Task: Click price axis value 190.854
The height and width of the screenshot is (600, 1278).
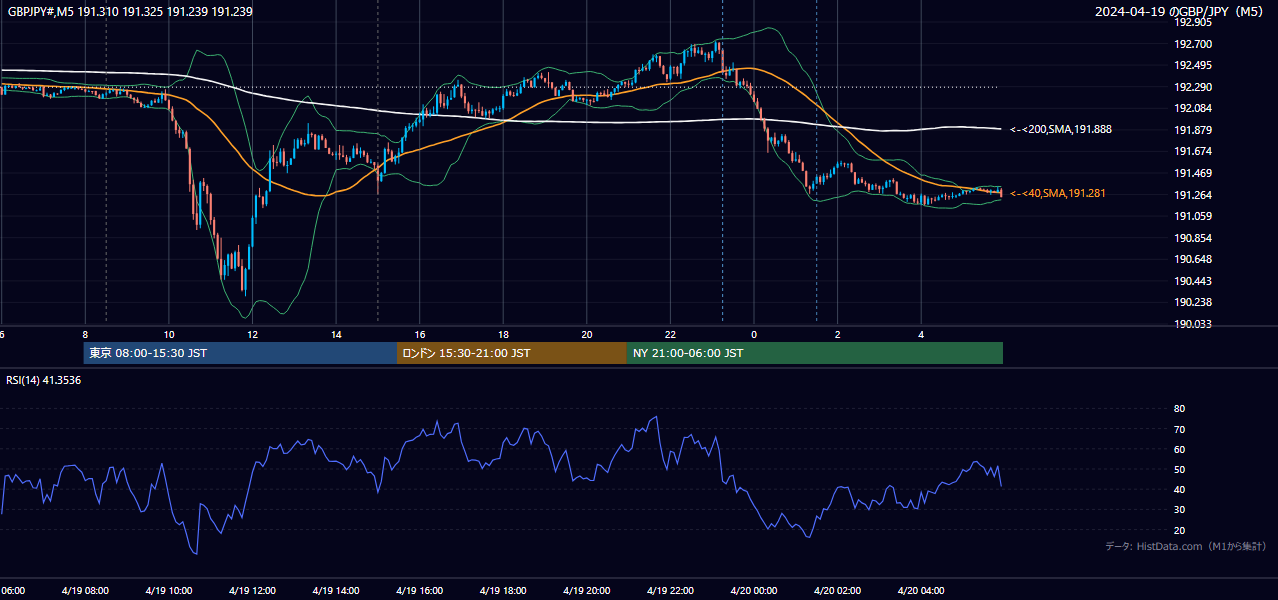Action: 1193,238
